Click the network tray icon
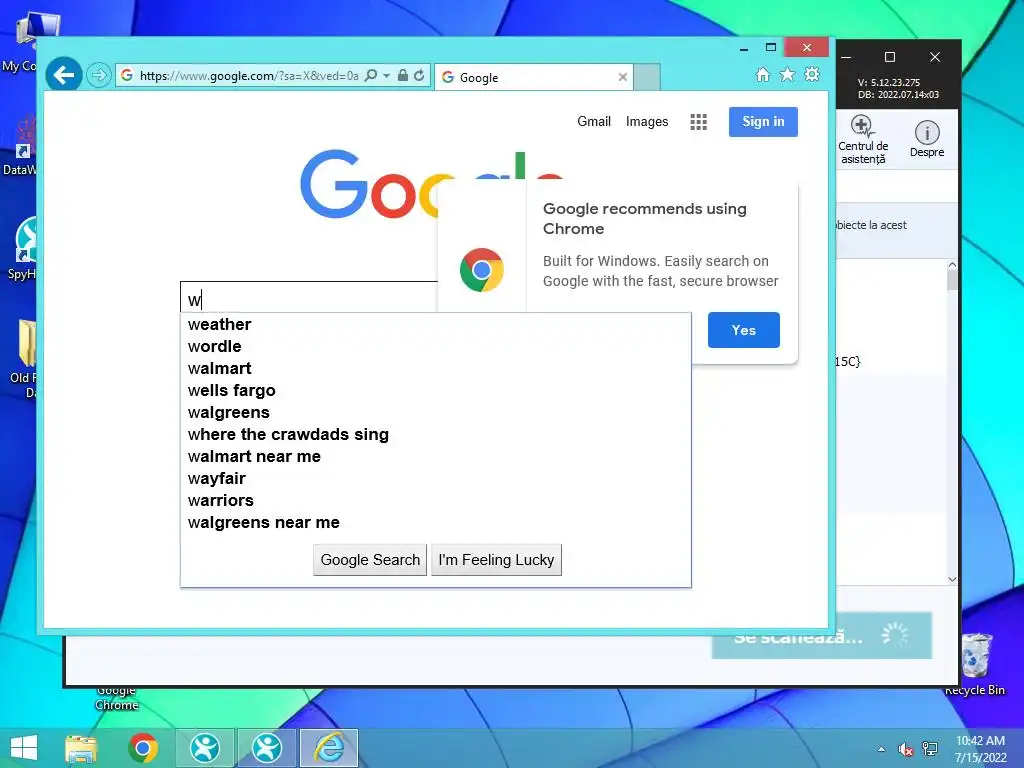 click(x=930, y=749)
